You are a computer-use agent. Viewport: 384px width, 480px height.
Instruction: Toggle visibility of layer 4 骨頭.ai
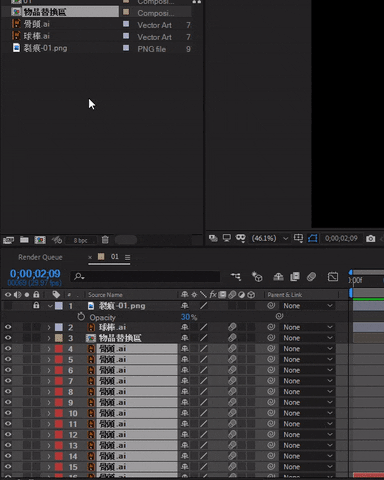point(8,348)
